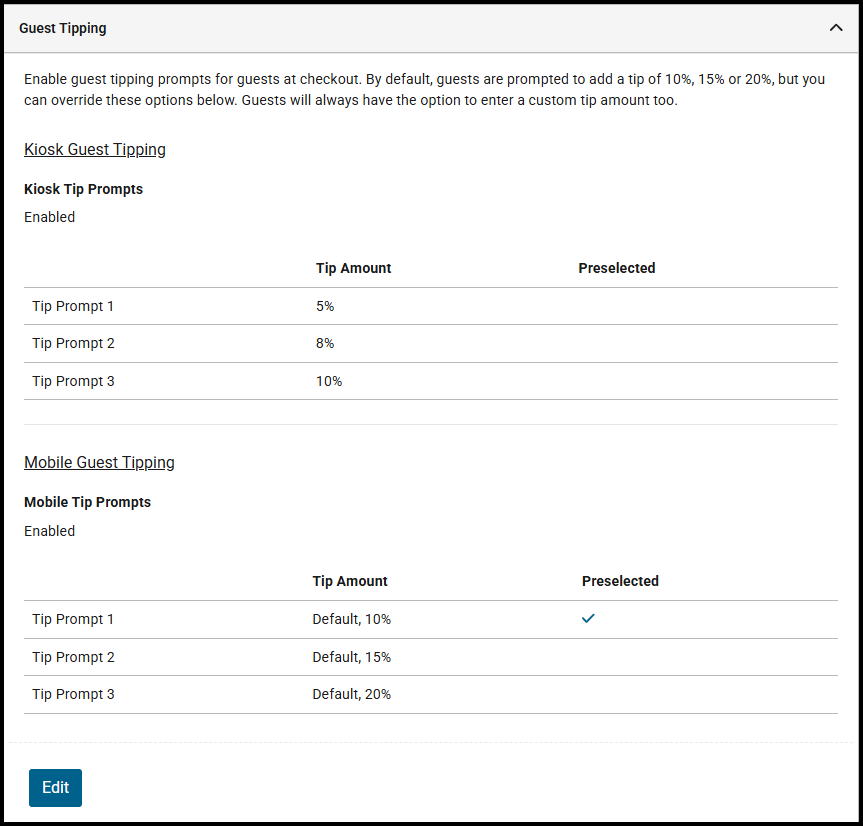Select the preselected checkmark for Default, 10%
Image resolution: width=863 pixels, height=826 pixels.
coord(588,619)
